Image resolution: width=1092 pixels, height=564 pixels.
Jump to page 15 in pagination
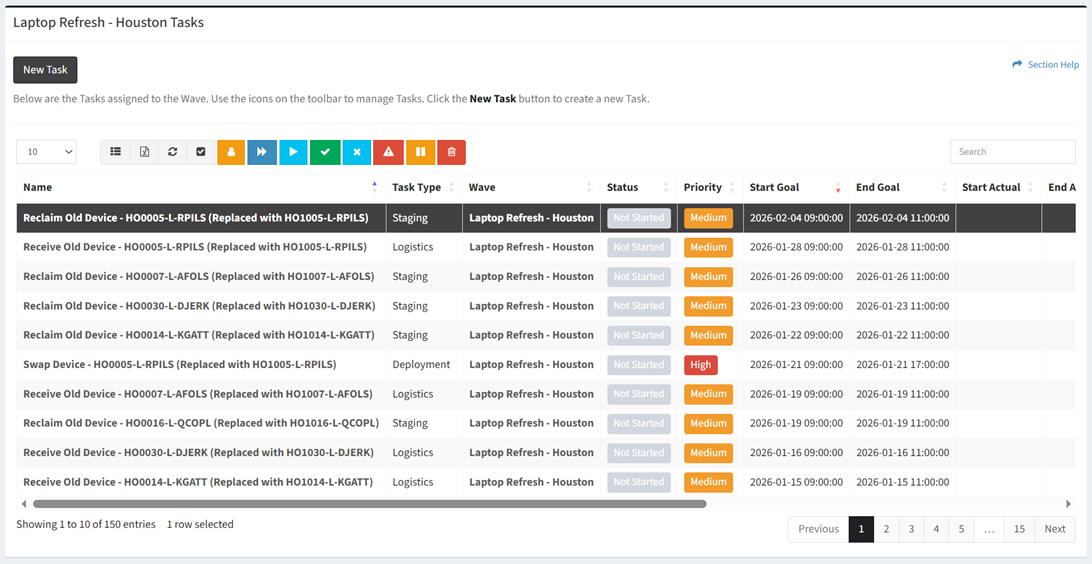1019,529
